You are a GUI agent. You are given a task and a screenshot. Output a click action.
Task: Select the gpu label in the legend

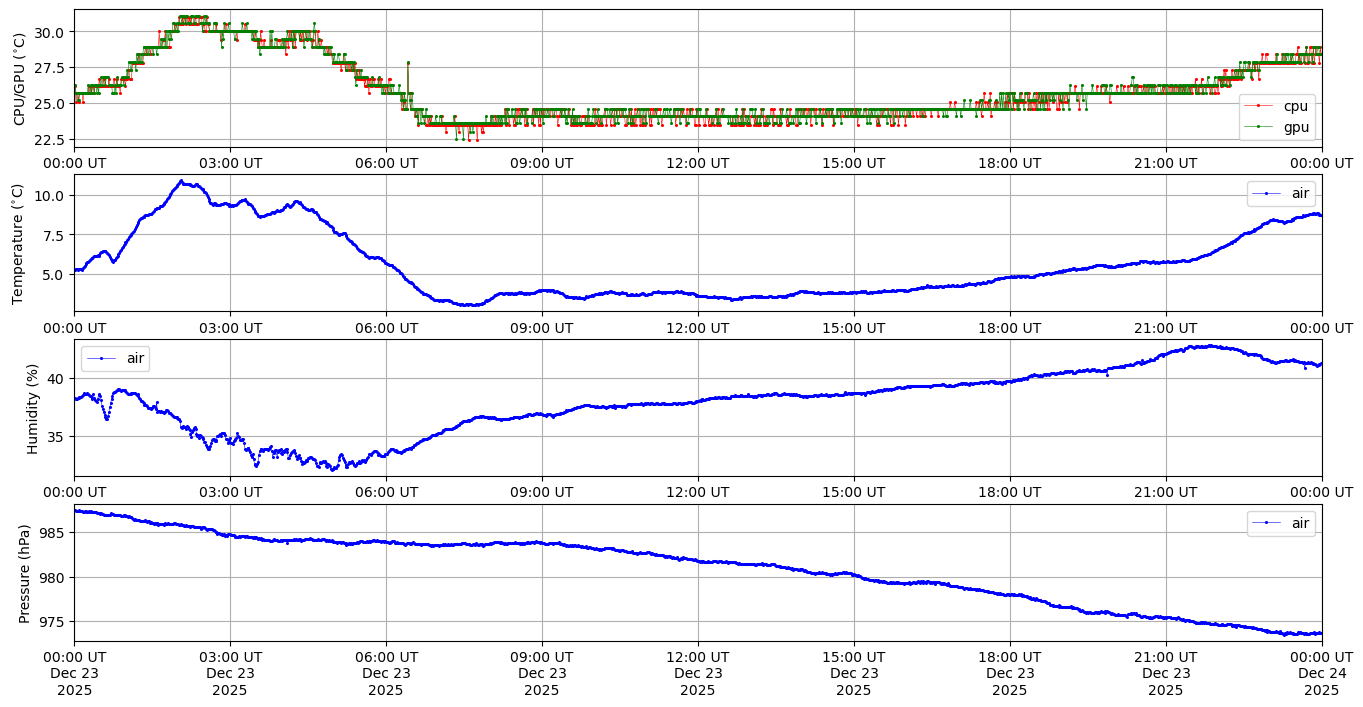coord(1295,127)
